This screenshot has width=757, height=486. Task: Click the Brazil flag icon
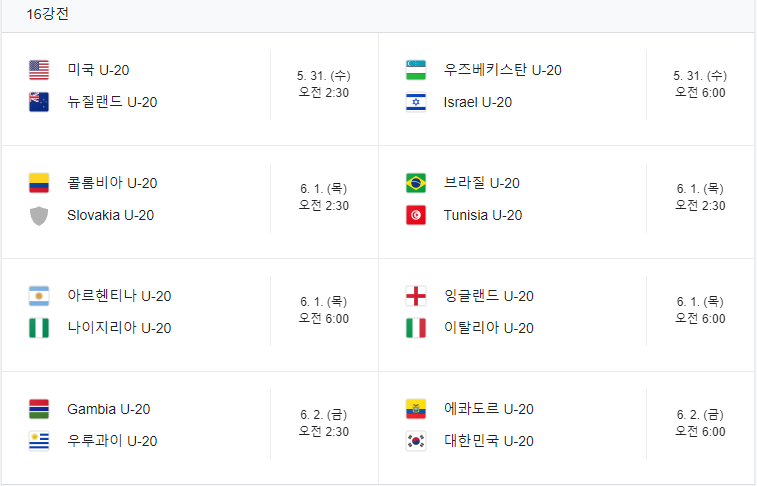[x=416, y=183]
